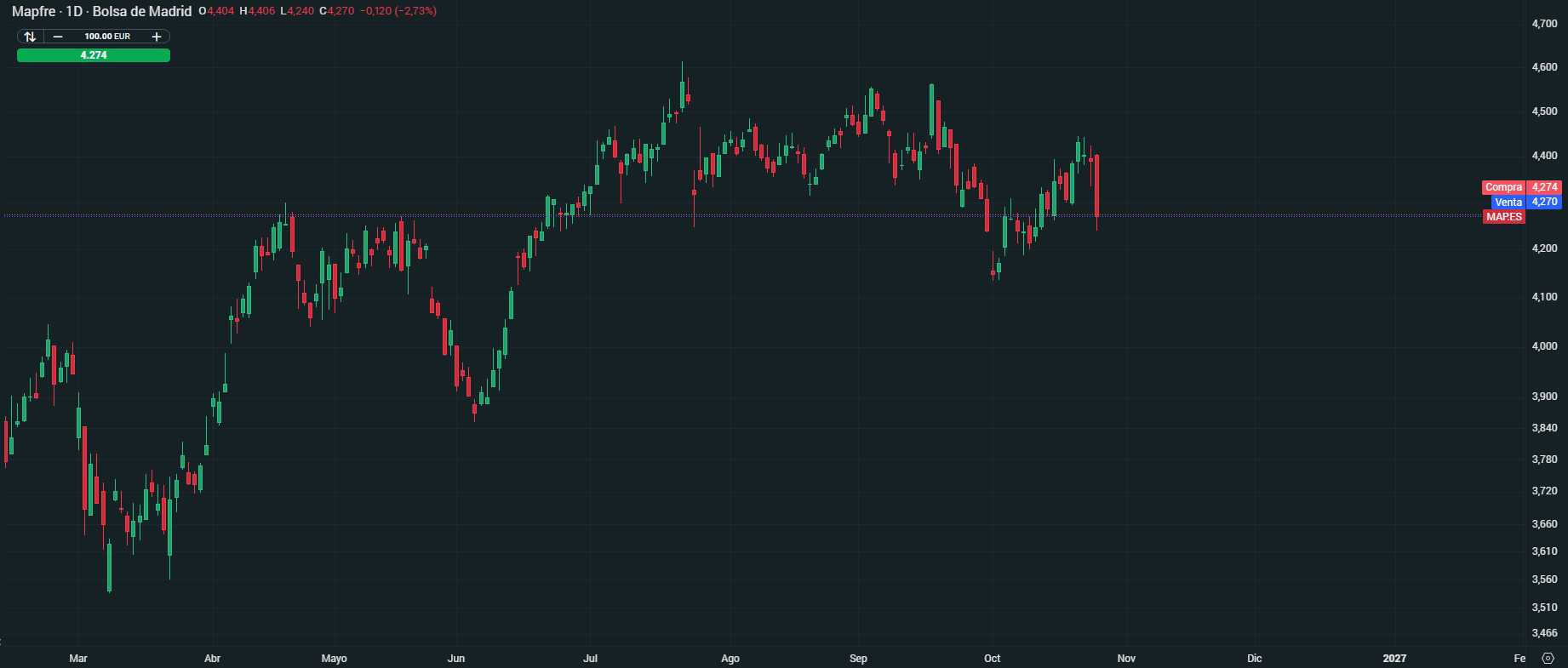Screen dimensions: 1568x668
Task: Click the Oct label on time axis
Action: [993, 659]
